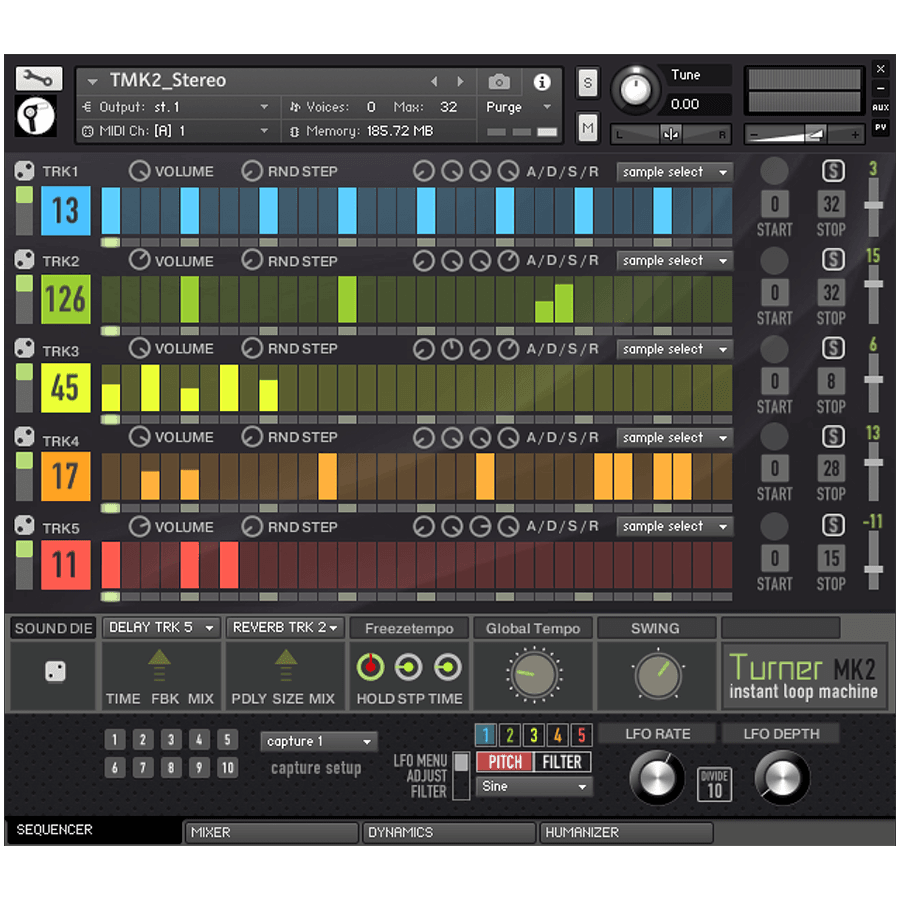Open TRK2 sample select dropdown
Image resolution: width=900 pixels, height=900 pixels.
pos(674,261)
